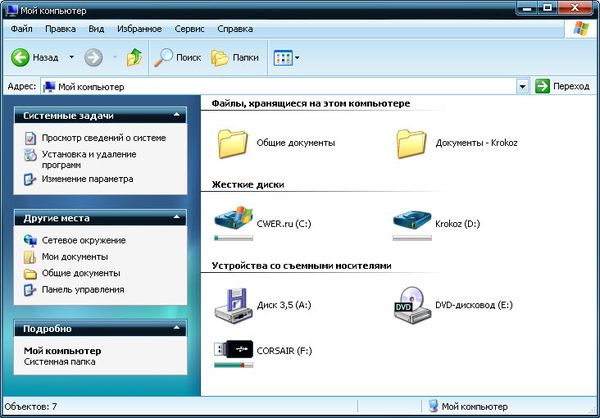
Task: Open the Общие документы folder icon
Action: 232,143
